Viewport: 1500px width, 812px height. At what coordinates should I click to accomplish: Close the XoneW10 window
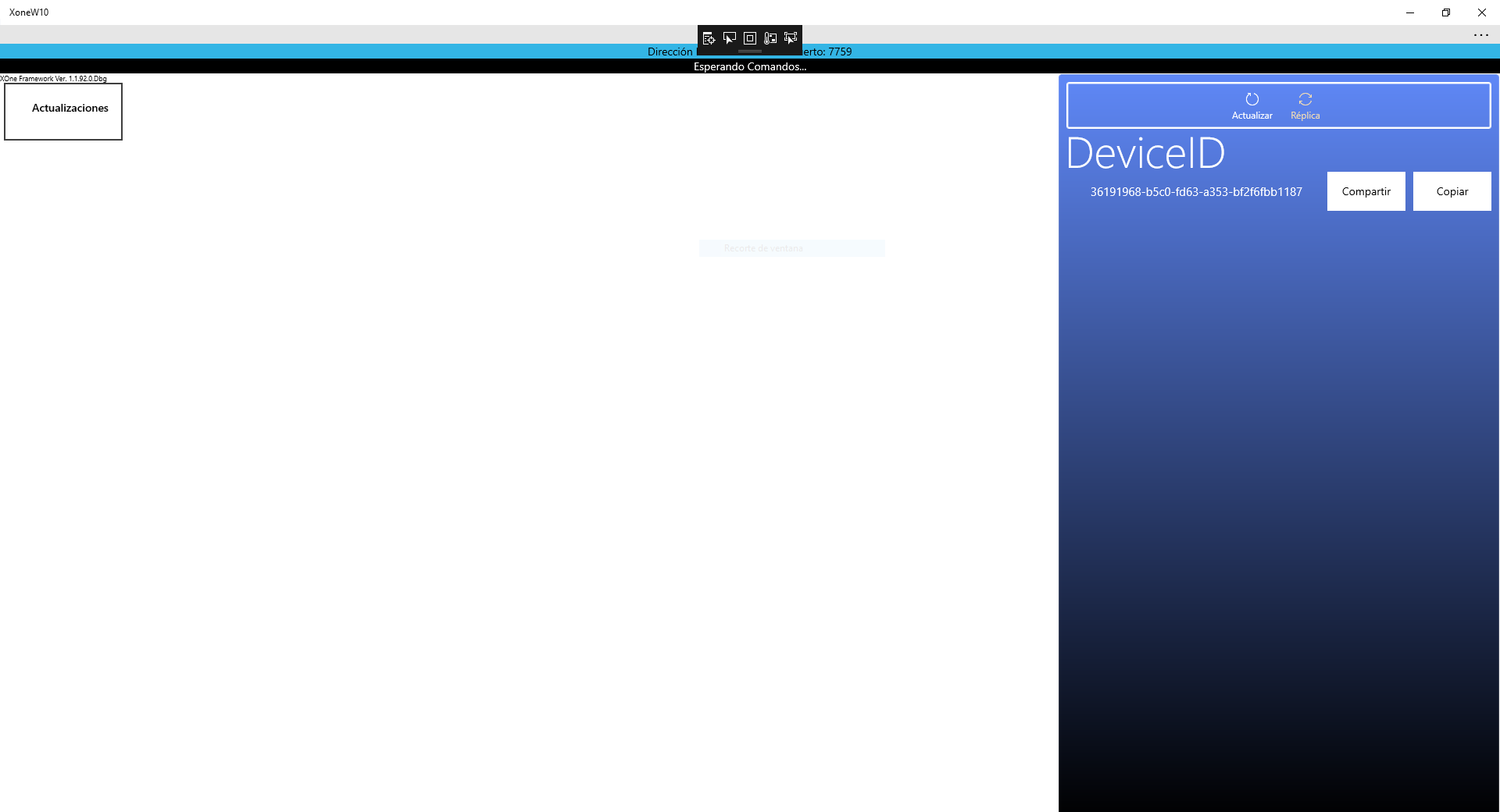pyautogui.click(x=1482, y=12)
